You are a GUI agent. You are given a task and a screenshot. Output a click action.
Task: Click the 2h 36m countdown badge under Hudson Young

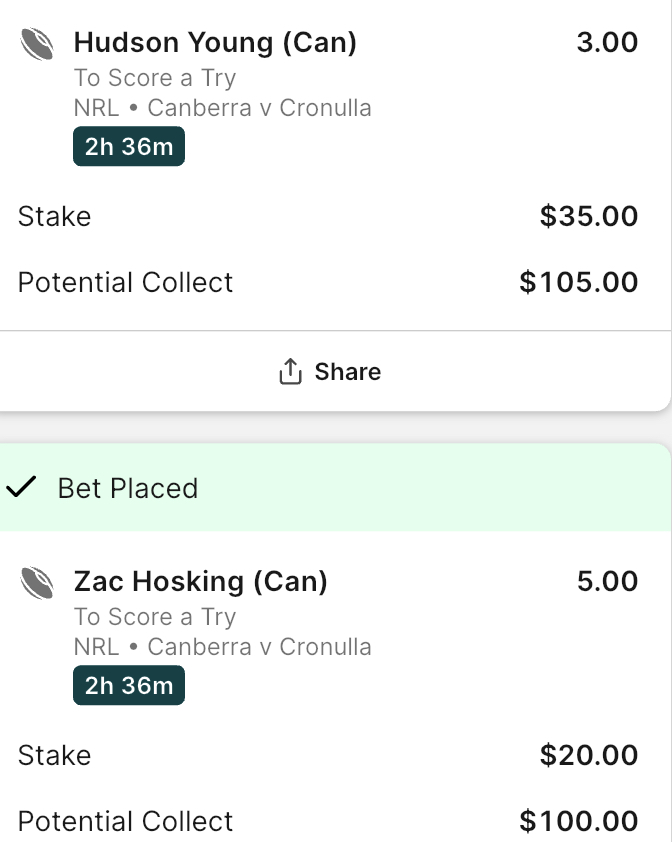pyautogui.click(x=129, y=147)
